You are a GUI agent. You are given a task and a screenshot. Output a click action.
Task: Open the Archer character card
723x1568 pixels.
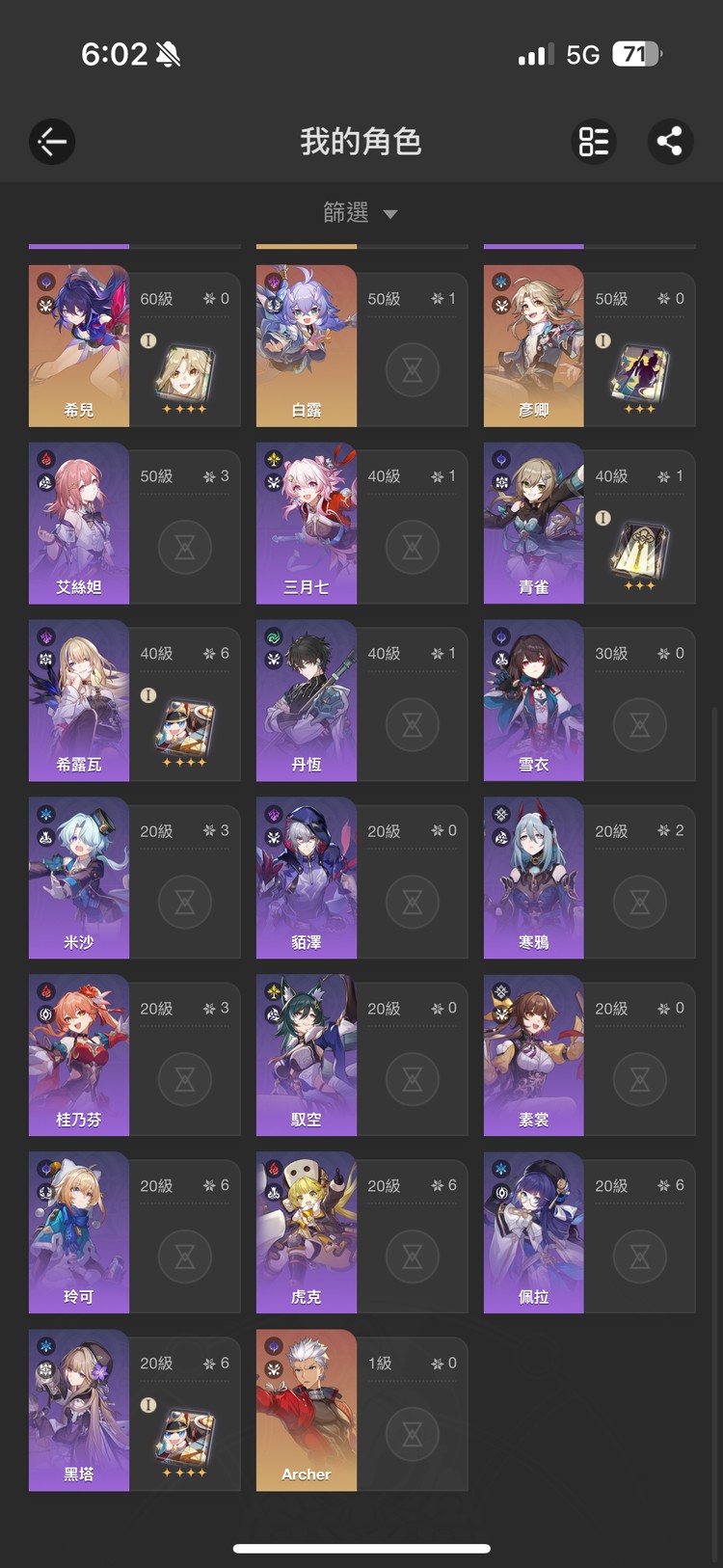pos(361,1411)
